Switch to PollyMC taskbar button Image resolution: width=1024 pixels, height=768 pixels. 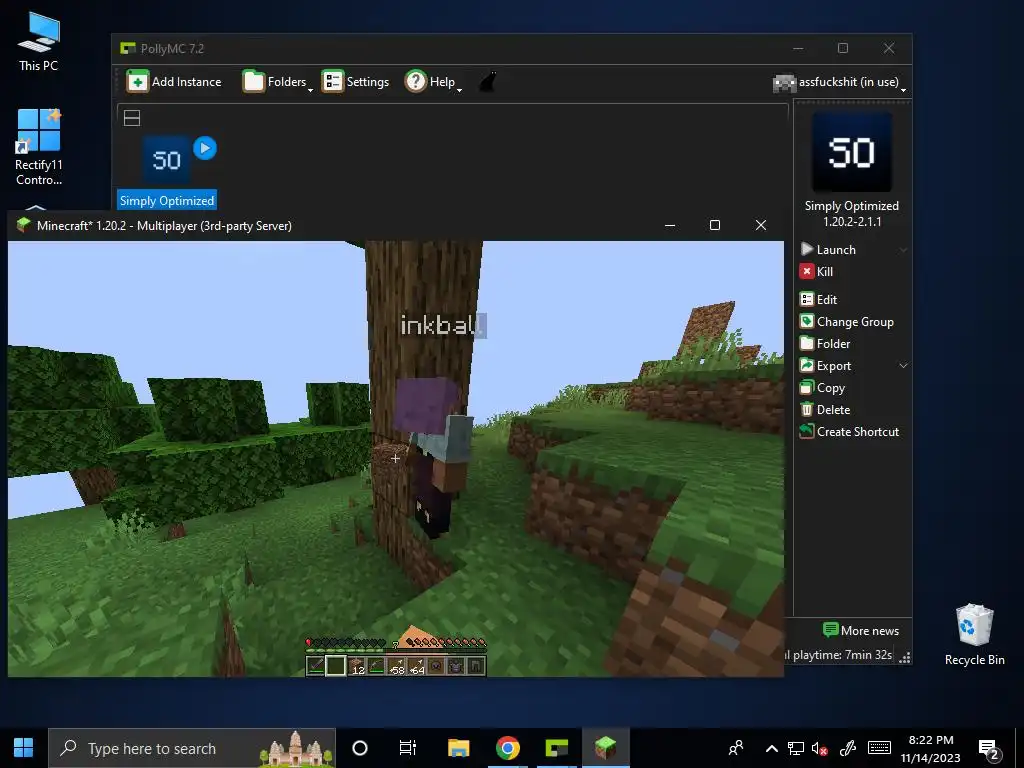[556, 748]
